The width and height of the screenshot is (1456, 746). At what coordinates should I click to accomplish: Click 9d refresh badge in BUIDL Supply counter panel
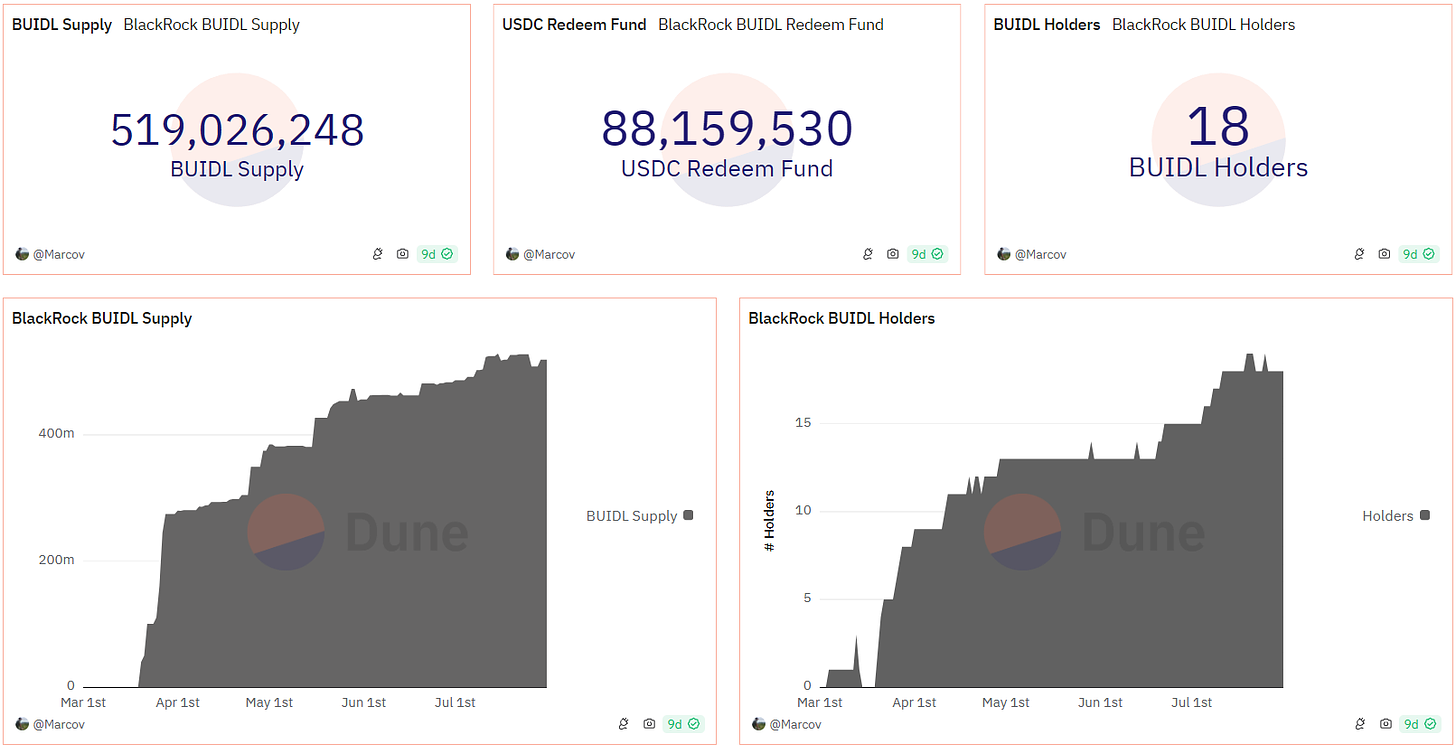point(437,254)
